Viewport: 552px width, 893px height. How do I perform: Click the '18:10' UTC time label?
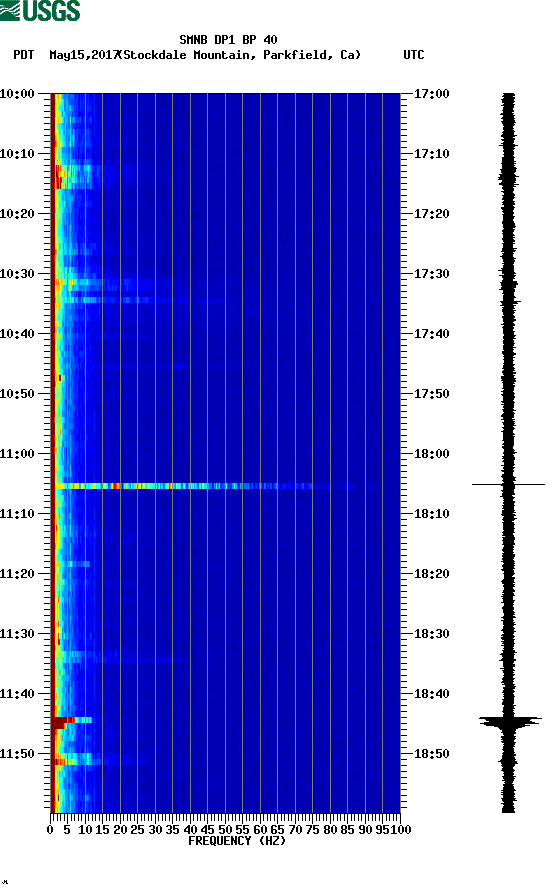coord(431,514)
